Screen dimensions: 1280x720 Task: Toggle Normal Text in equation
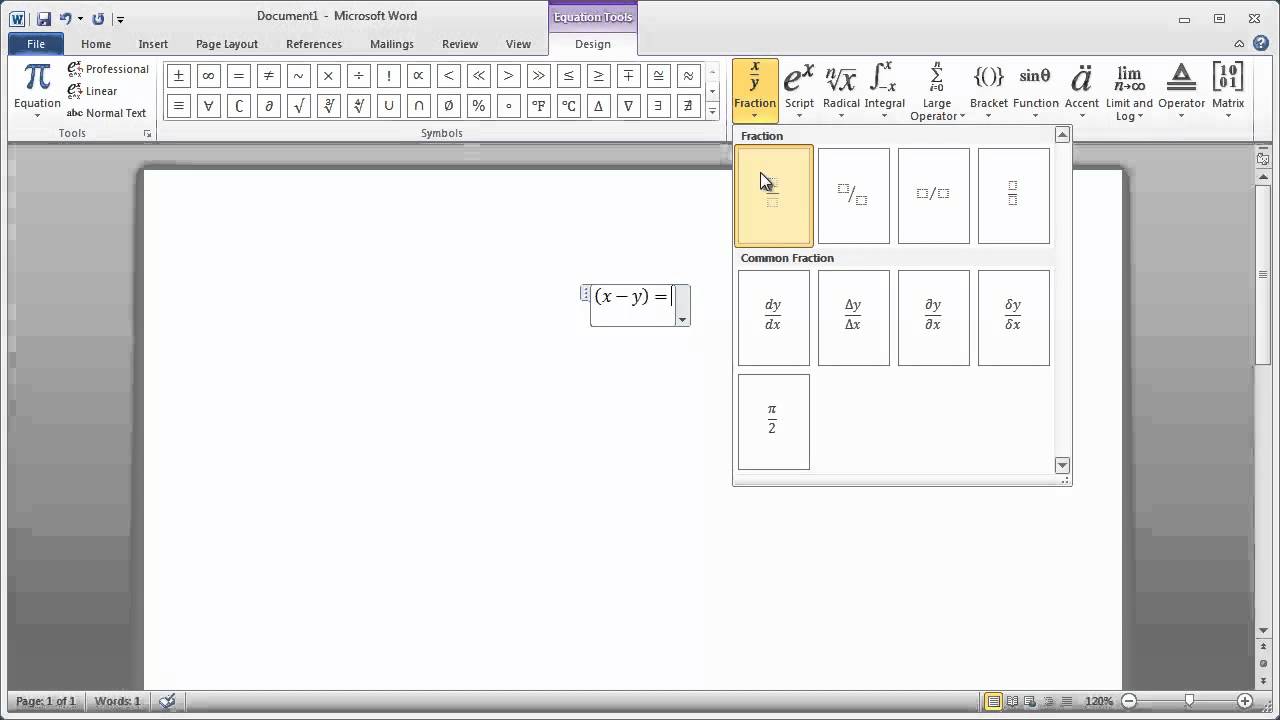(x=107, y=113)
